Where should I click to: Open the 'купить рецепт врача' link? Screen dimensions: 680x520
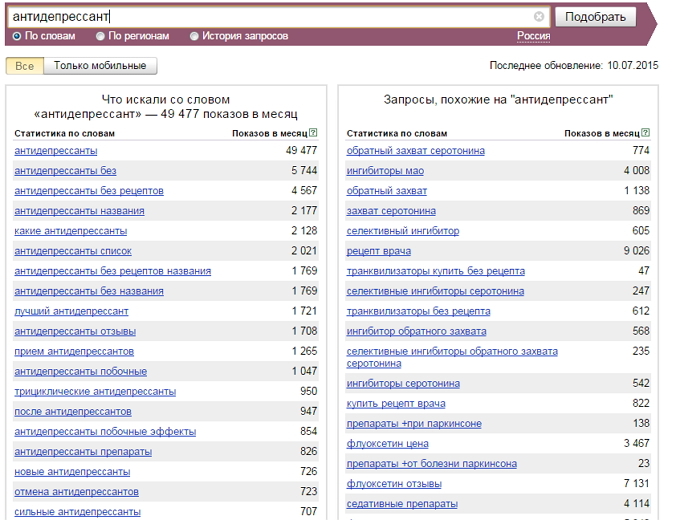(396, 404)
